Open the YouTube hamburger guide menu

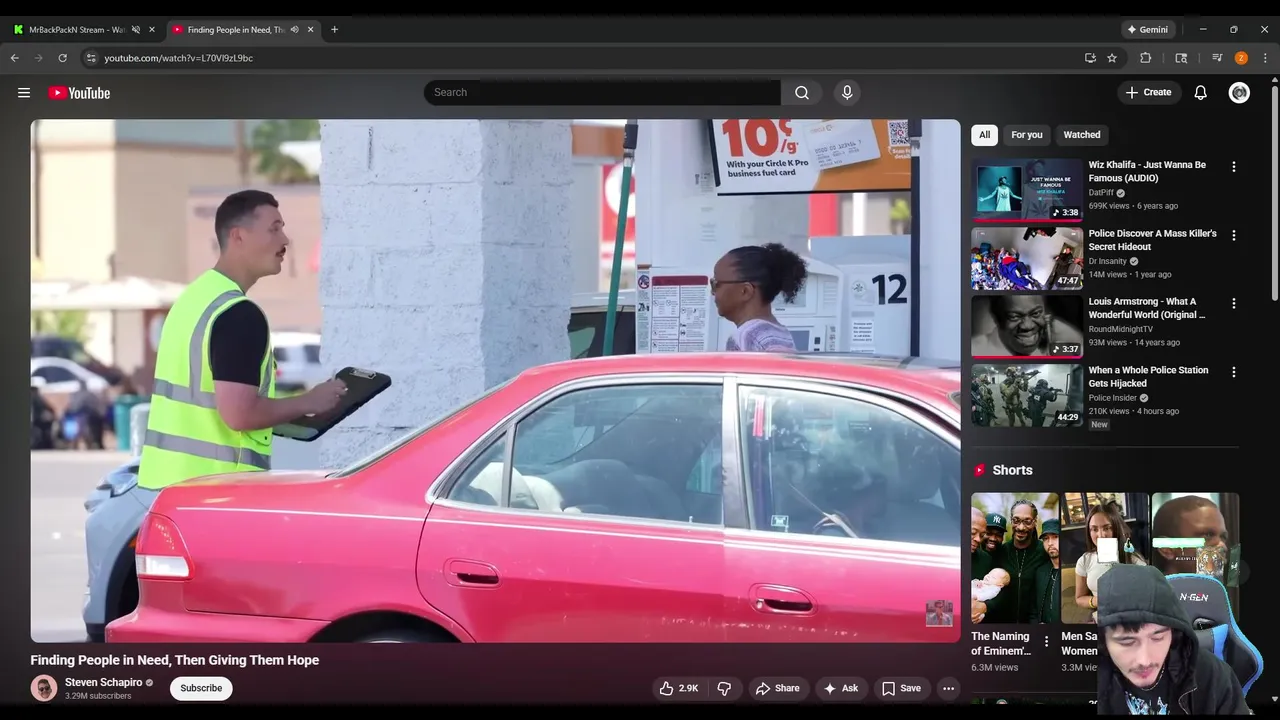(24, 93)
